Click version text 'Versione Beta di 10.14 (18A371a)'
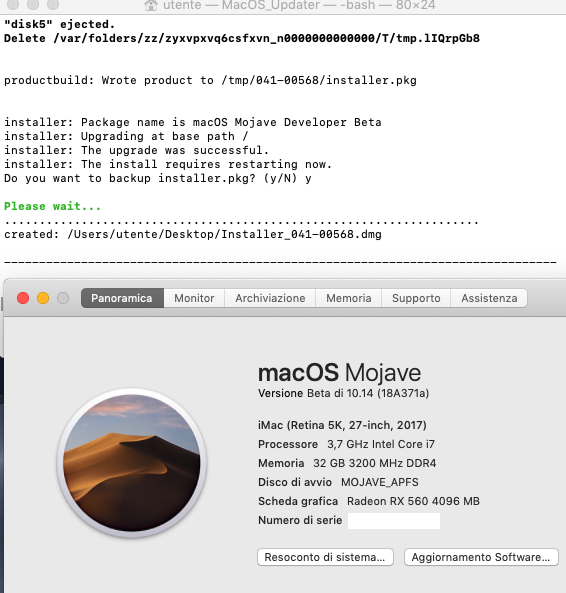 pyautogui.click(x=343, y=393)
